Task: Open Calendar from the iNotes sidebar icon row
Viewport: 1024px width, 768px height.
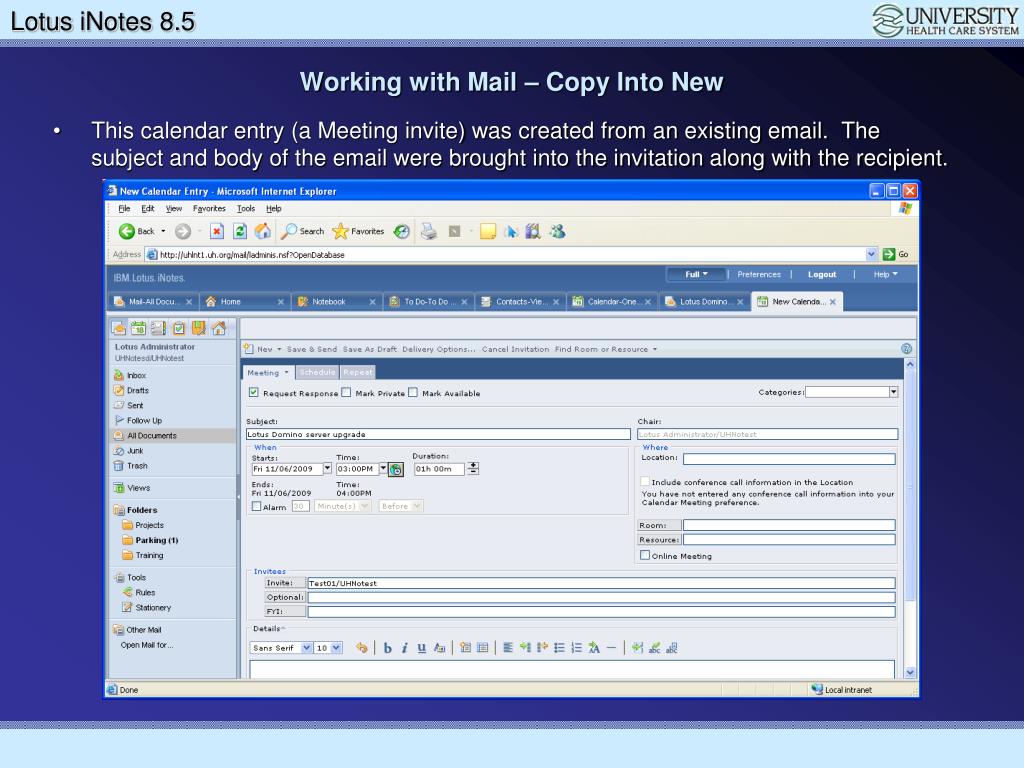Action: [138, 328]
